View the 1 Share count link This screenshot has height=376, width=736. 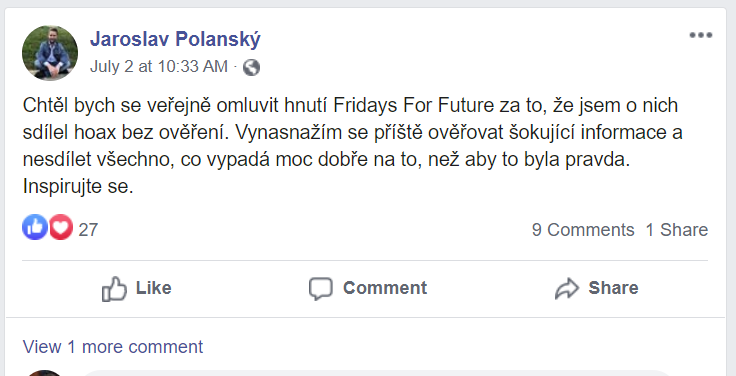(x=676, y=230)
